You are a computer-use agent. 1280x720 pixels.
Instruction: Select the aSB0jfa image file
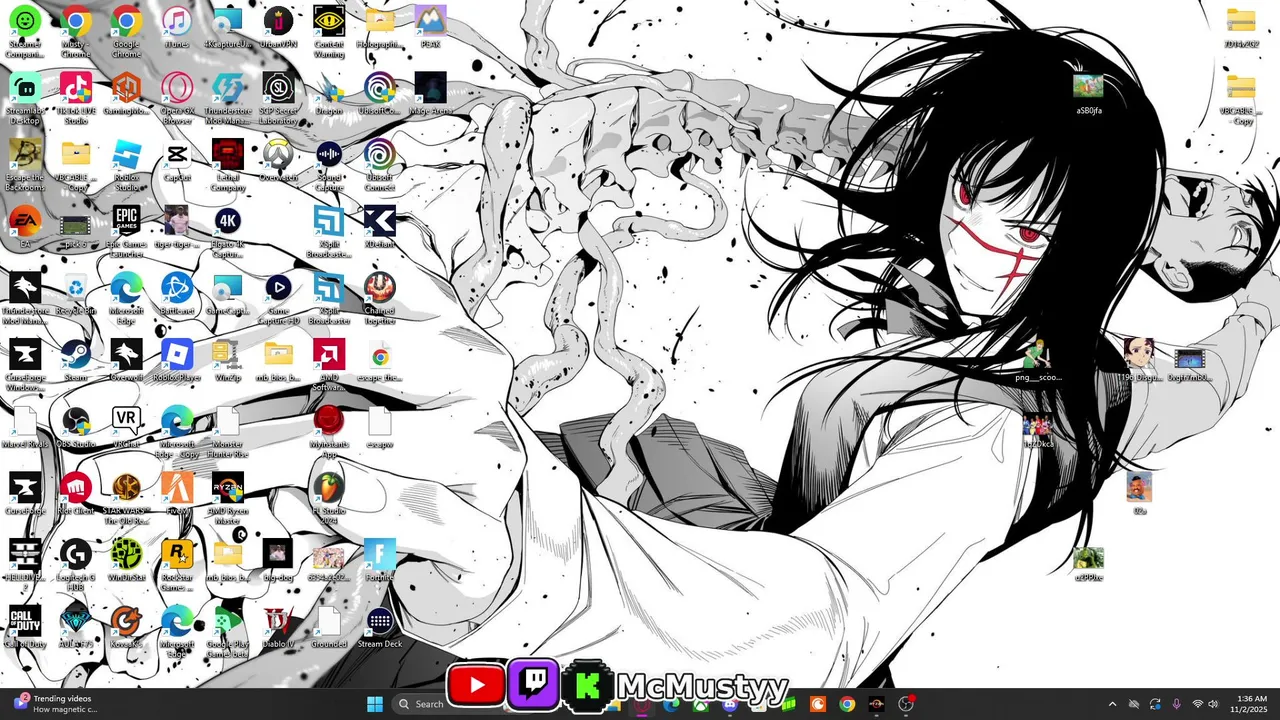(1089, 93)
